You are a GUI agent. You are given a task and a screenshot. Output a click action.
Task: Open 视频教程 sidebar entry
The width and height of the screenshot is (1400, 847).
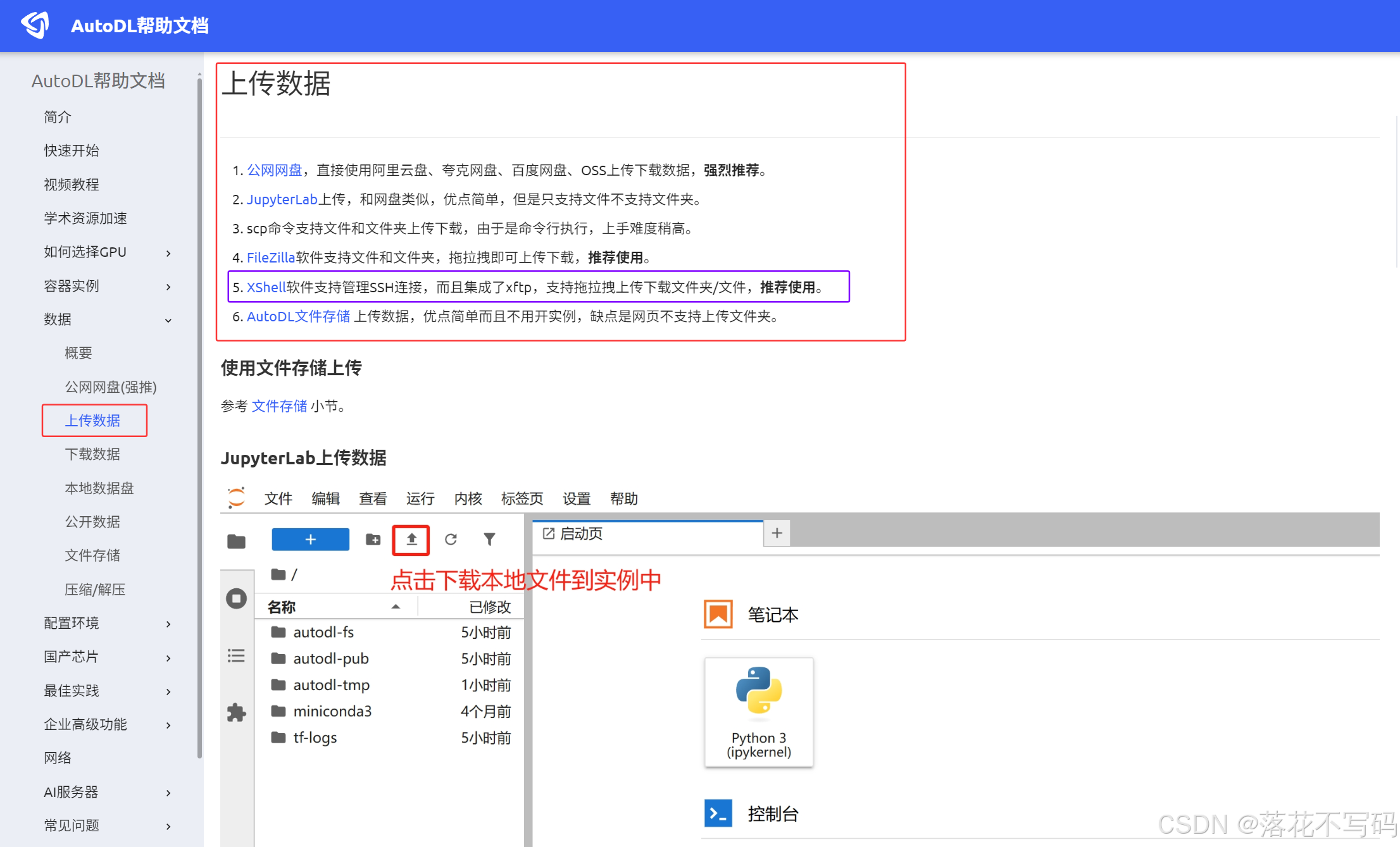pos(72,185)
